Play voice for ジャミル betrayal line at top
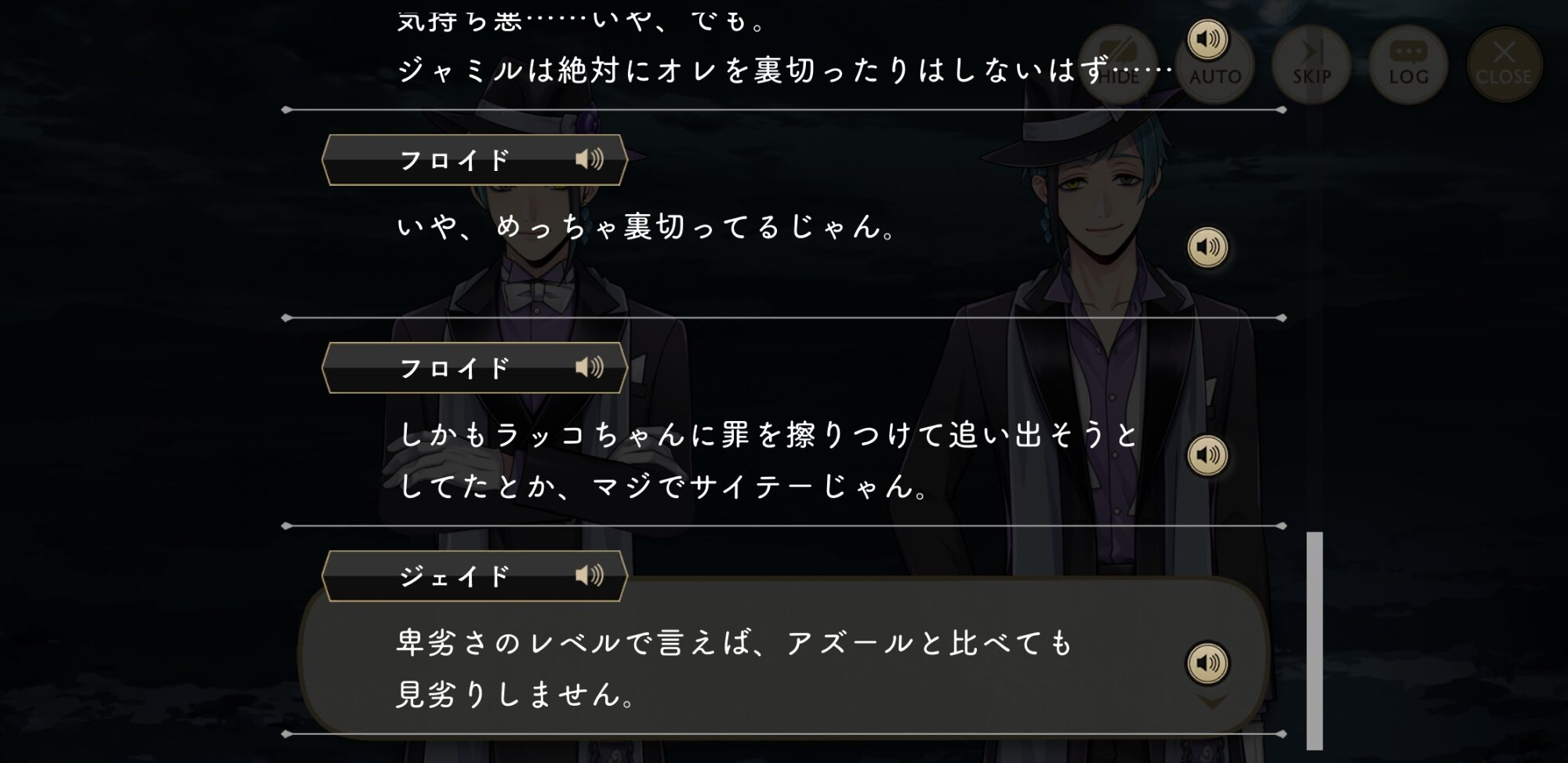The height and width of the screenshot is (763, 1568). [1207, 38]
